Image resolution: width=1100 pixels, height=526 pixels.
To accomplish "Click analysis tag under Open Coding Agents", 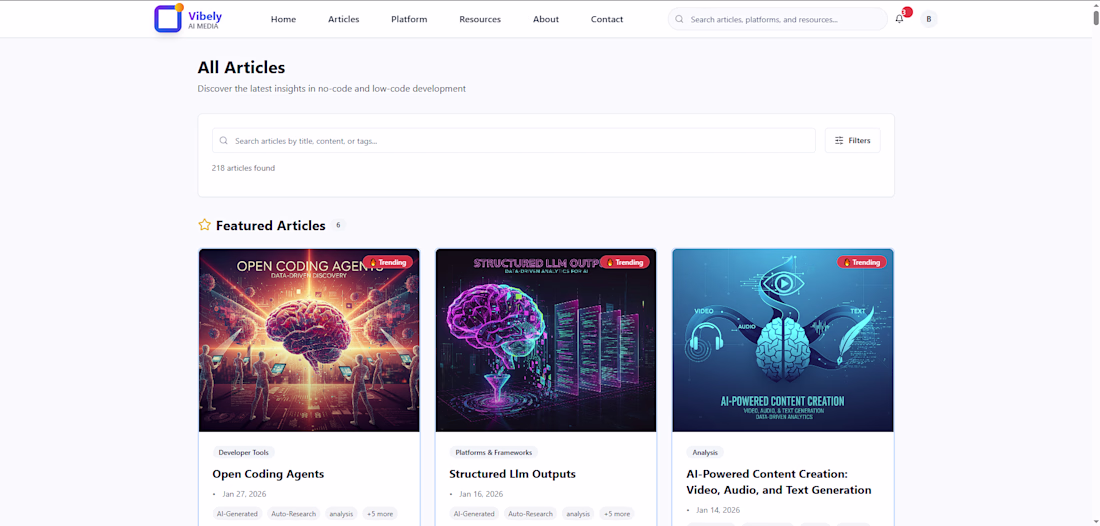I will 341,513.
